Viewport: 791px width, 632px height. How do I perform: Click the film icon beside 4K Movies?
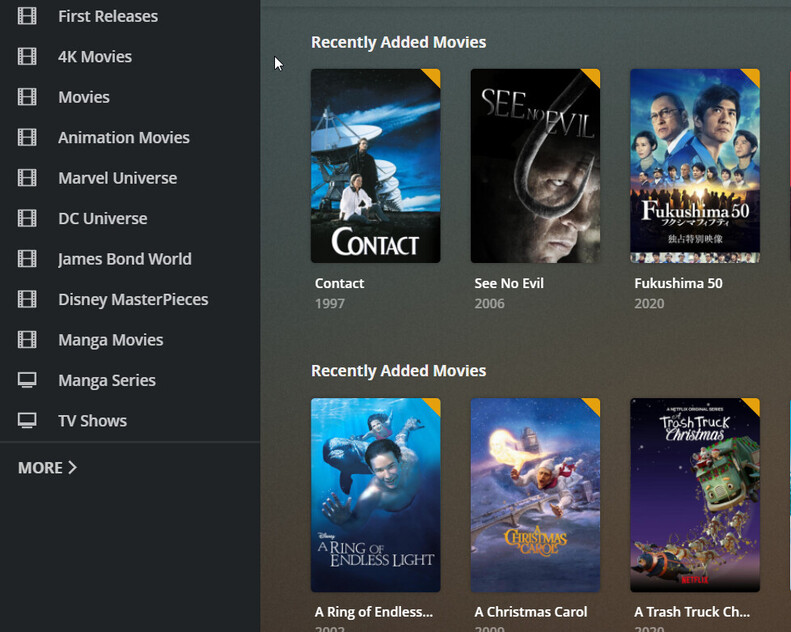[x=27, y=56]
